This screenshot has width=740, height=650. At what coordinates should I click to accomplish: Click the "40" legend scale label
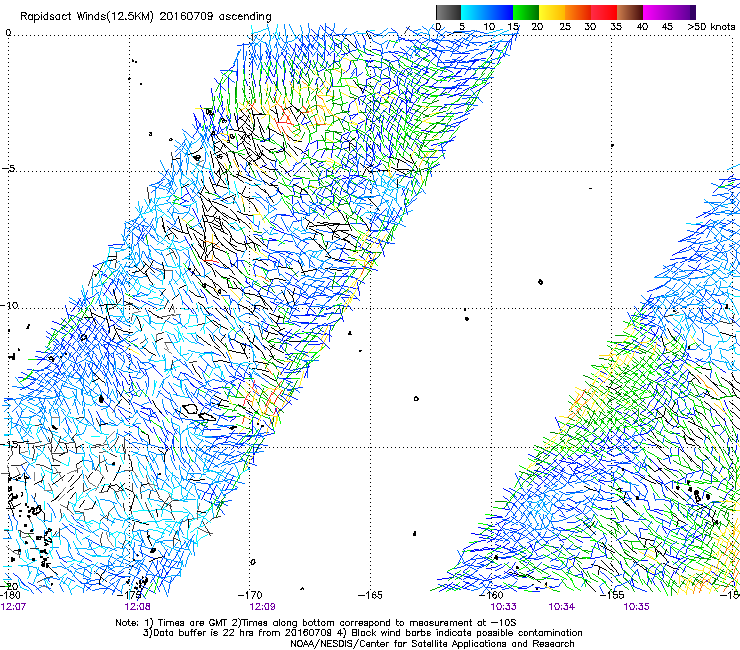click(642, 27)
